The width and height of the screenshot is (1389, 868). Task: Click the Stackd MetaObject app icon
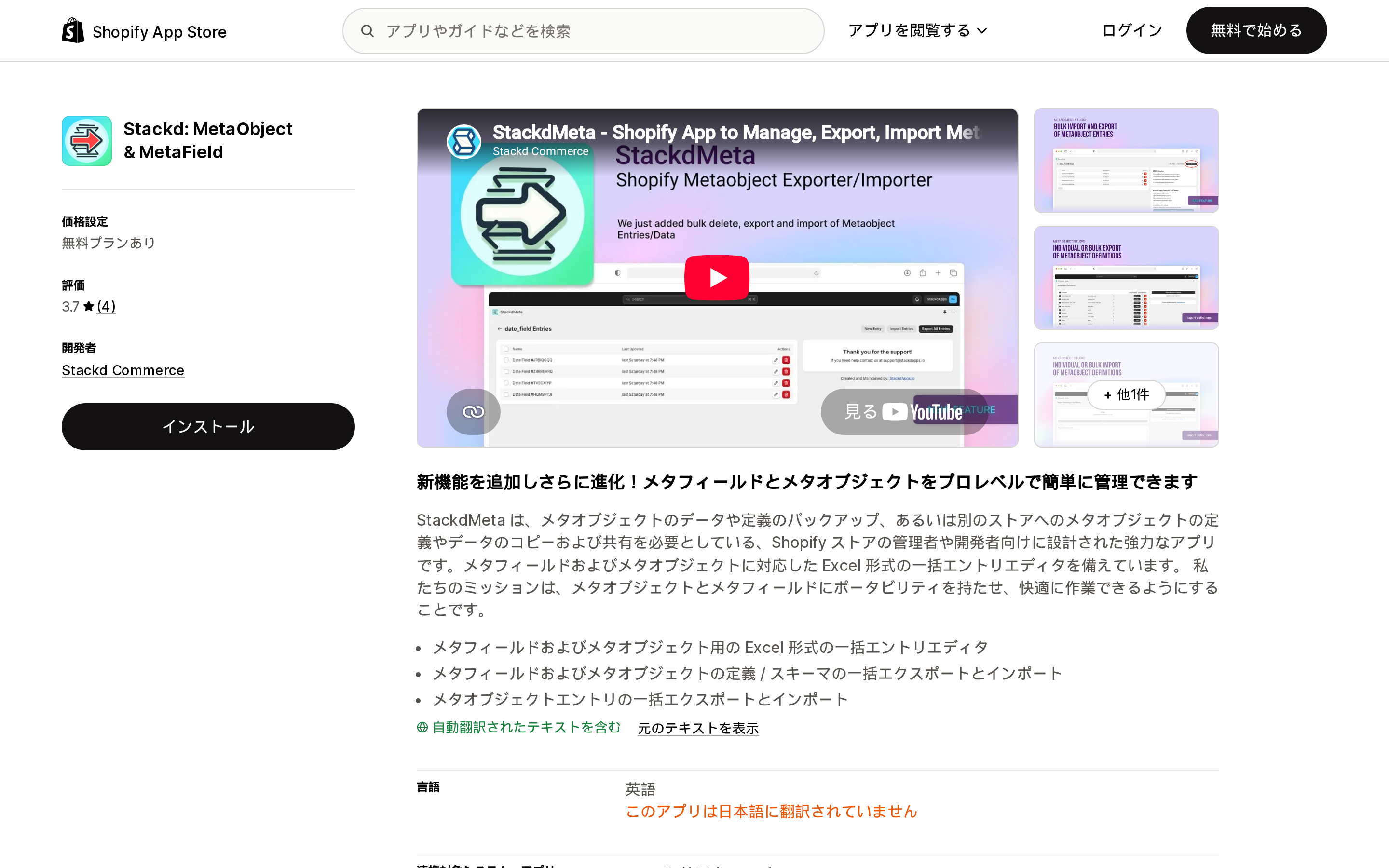pos(87,141)
